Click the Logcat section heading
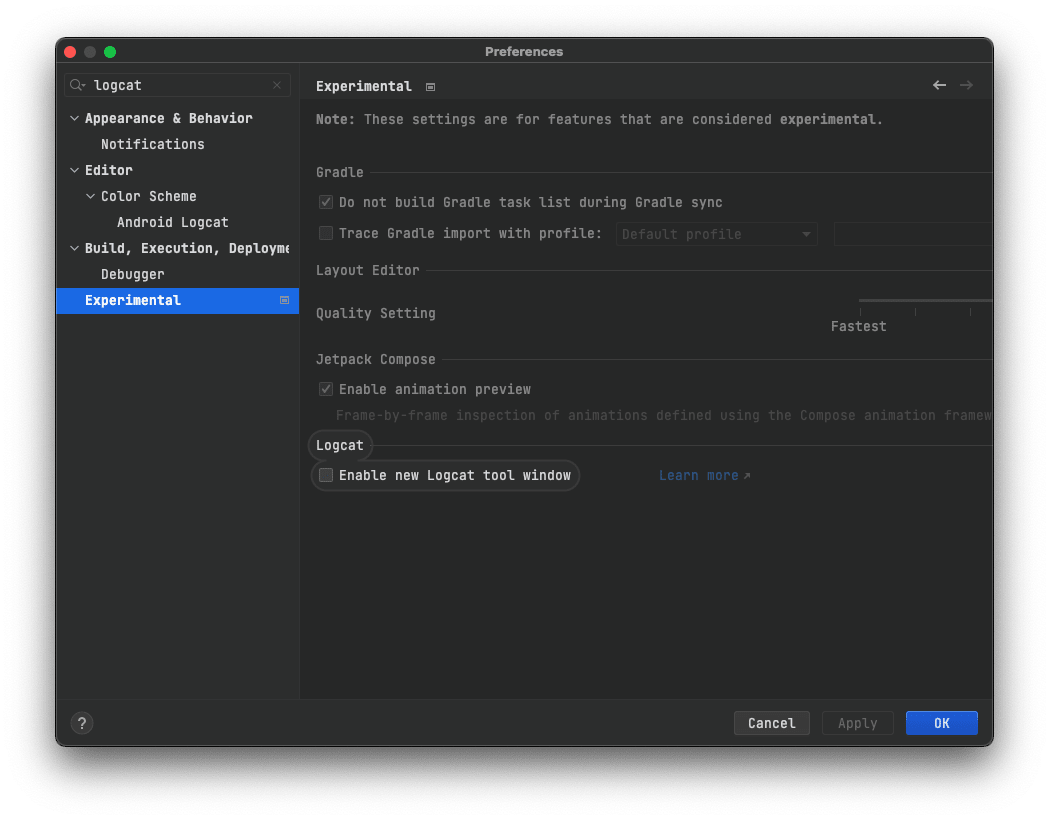Image resolution: width=1049 pixels, height=820 pixels. pos(340,445)
